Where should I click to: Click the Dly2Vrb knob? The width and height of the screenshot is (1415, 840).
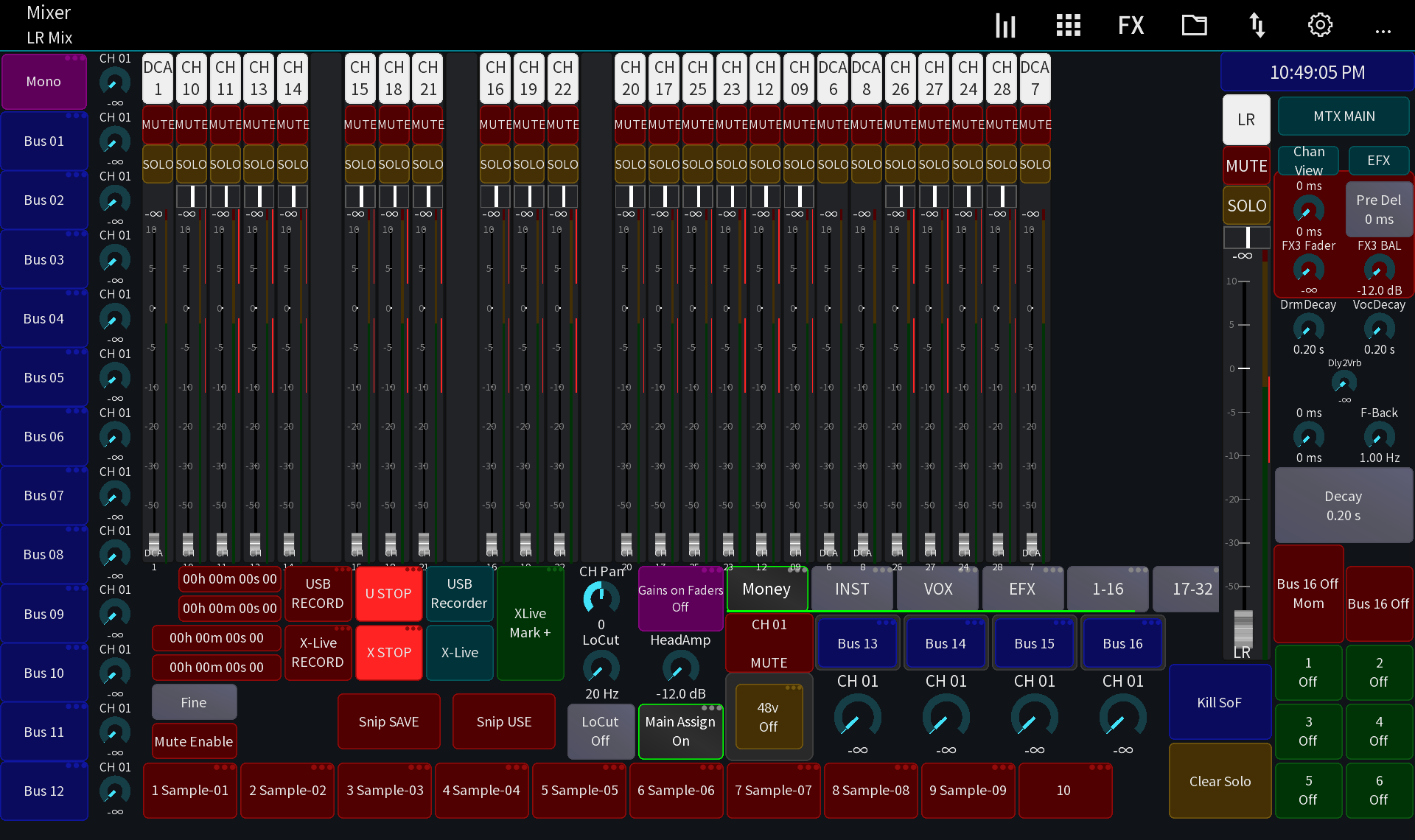coord(1344,382)
